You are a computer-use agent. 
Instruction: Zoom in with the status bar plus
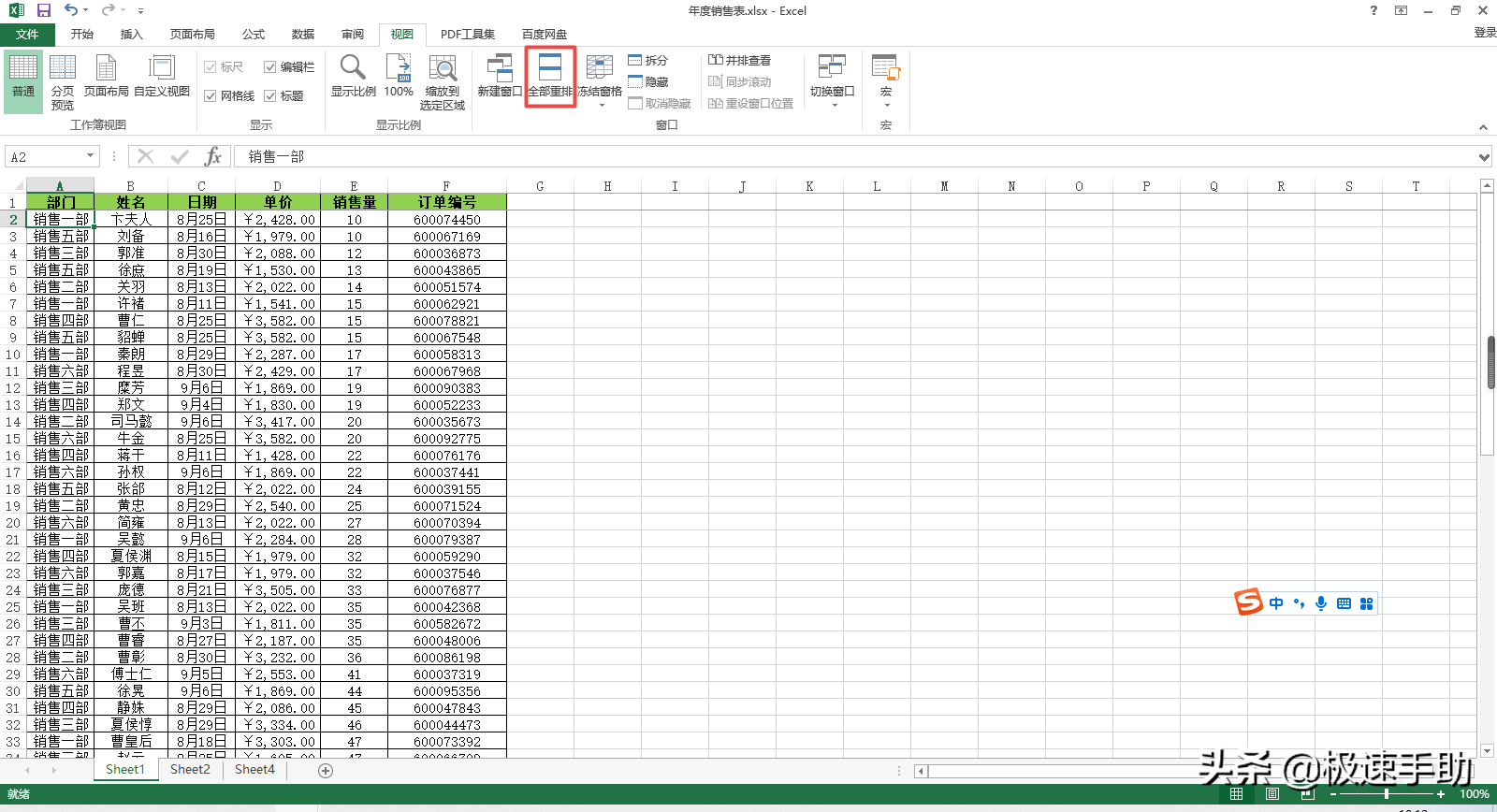(1441, 794)
